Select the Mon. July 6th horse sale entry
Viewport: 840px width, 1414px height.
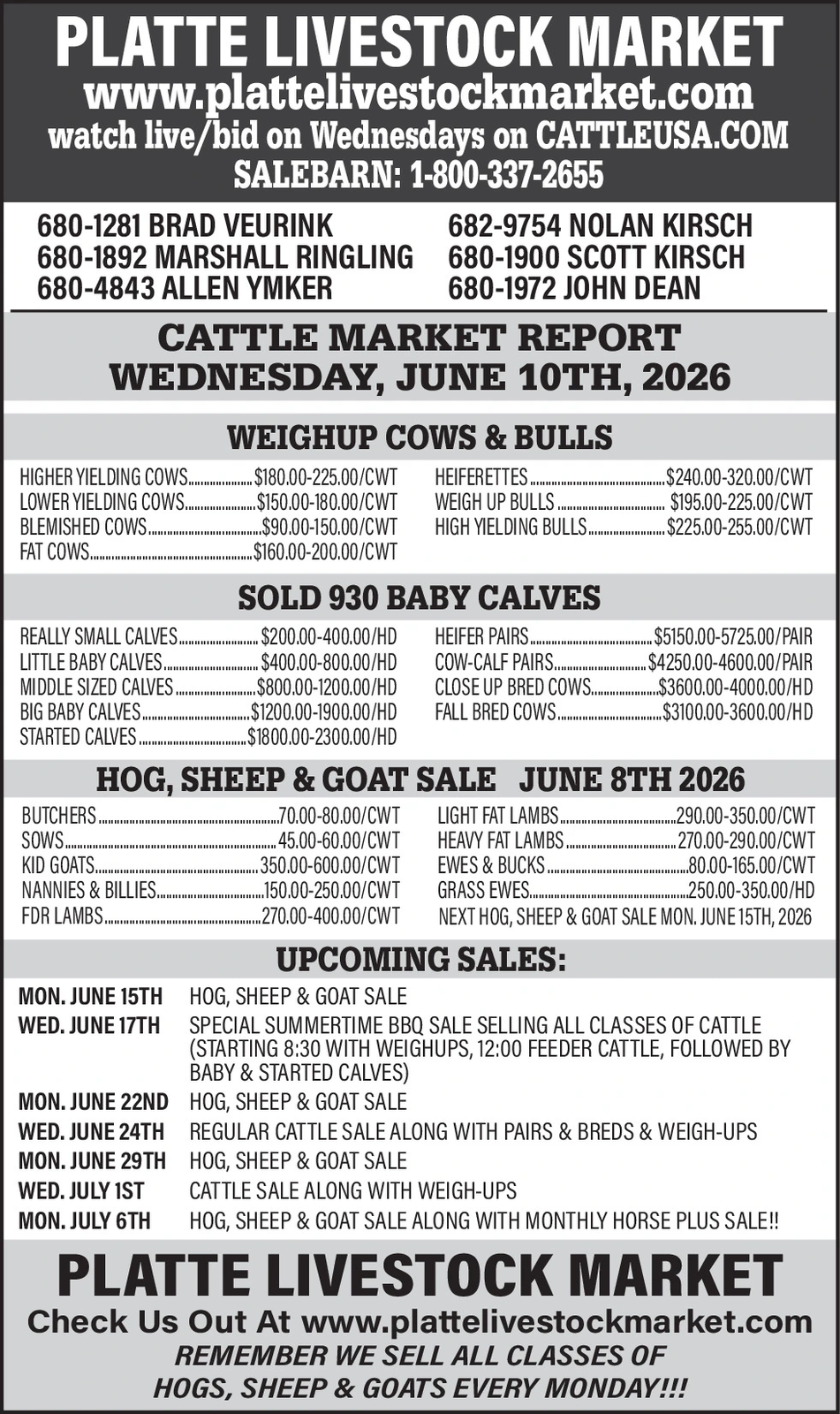399,1221
